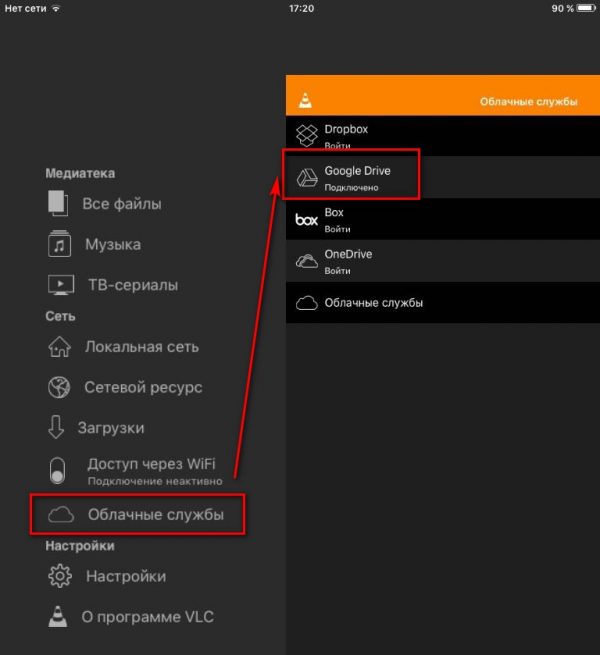Open the Облачные службы row in cloud list
The image size is (600, 655).
pos(373,303)
